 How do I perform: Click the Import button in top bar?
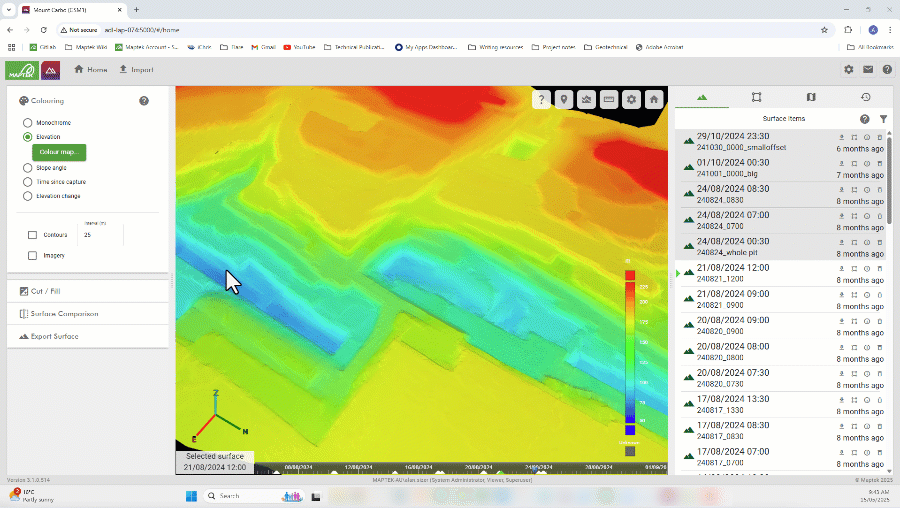pos(136,70)
